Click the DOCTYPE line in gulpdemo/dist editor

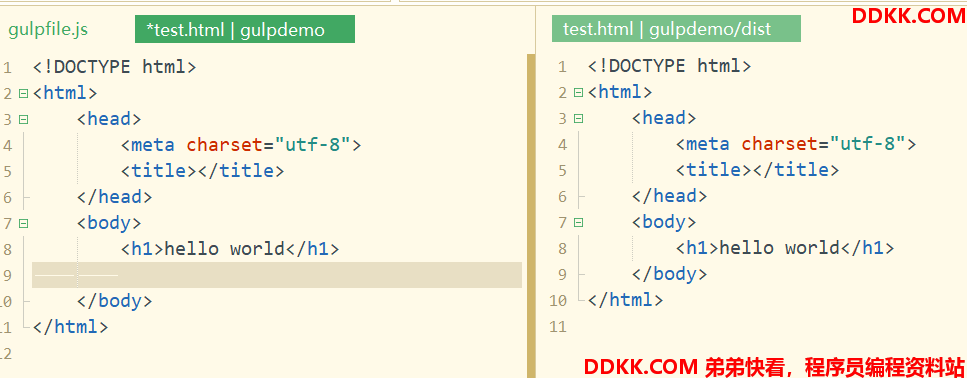(670, 66)
